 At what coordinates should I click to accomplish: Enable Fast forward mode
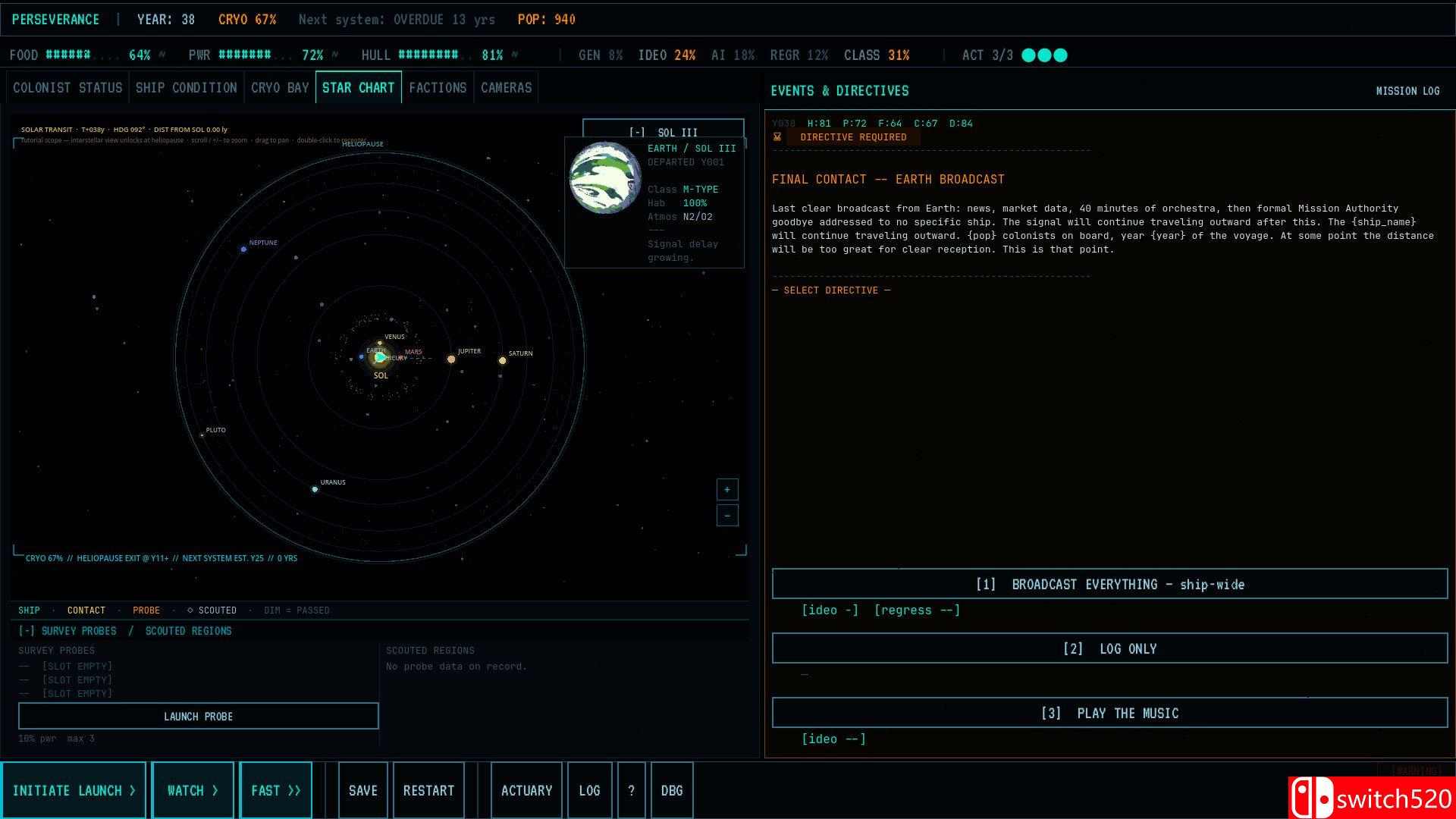pyautogui.click(x=275, y=790)
